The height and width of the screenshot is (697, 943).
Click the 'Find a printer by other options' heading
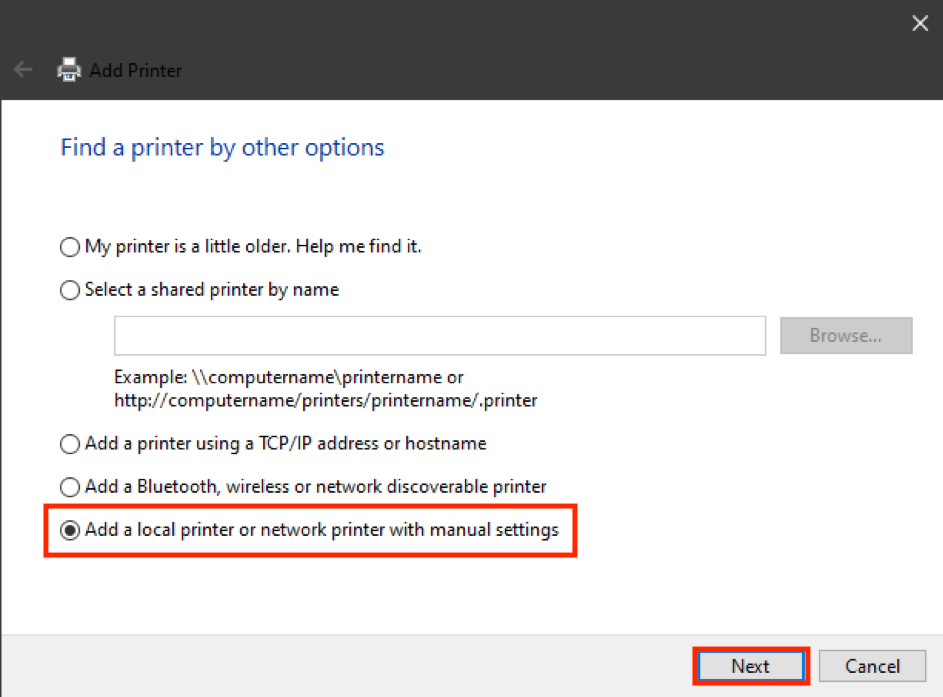pyautogui.click(x=222, y=147)
